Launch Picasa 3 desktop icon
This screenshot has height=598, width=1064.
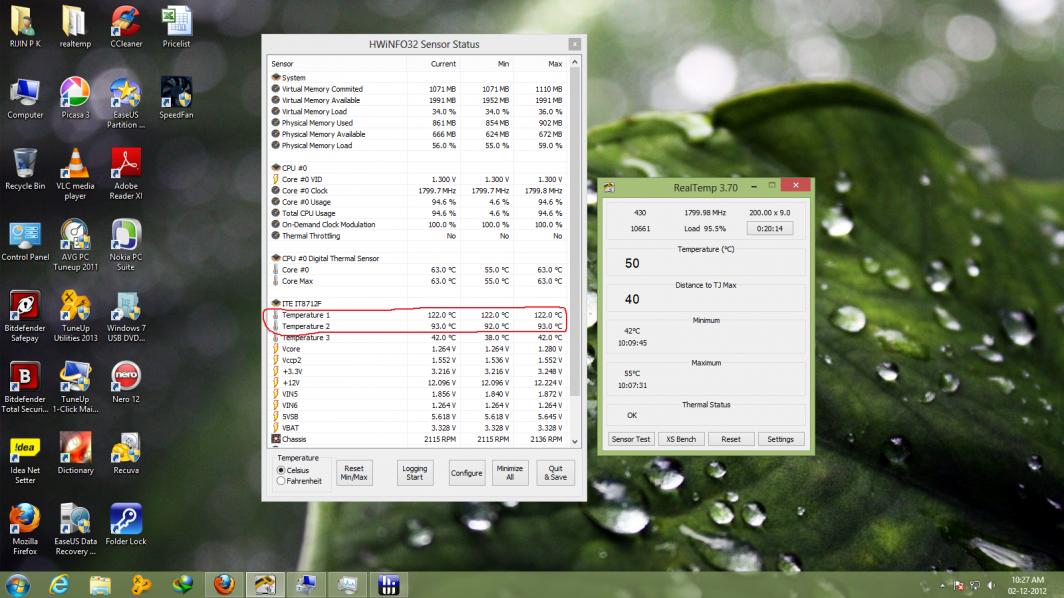[75, 96]
